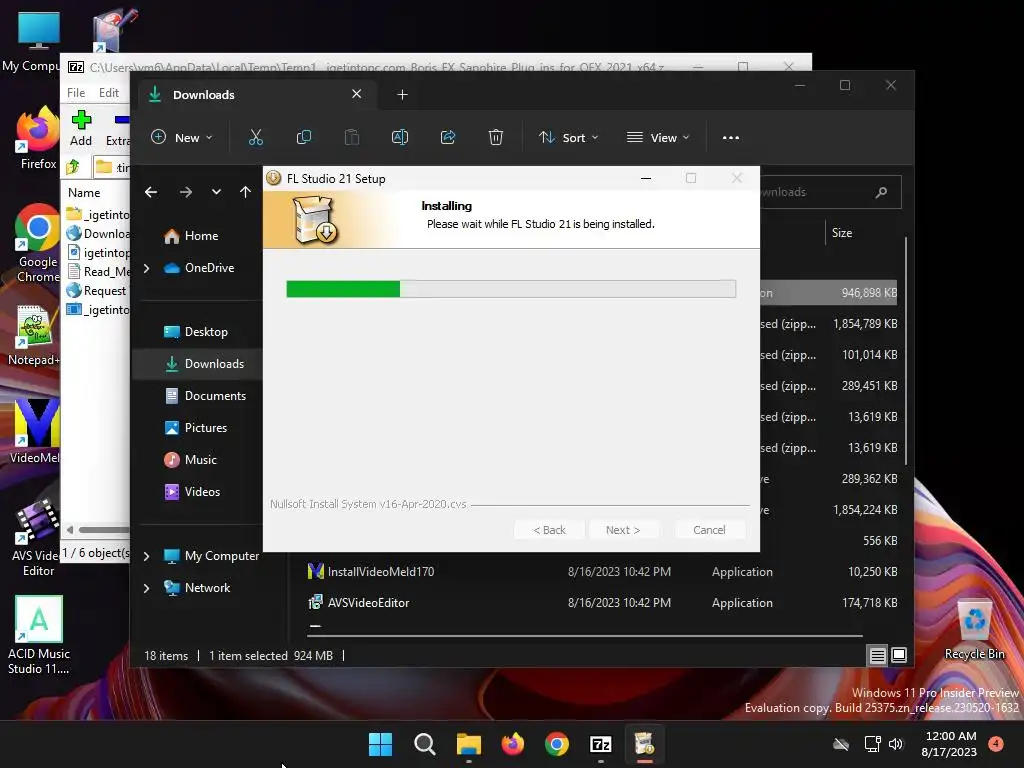Open recent locations chevron in Explorer navigation

pos(216,192)
